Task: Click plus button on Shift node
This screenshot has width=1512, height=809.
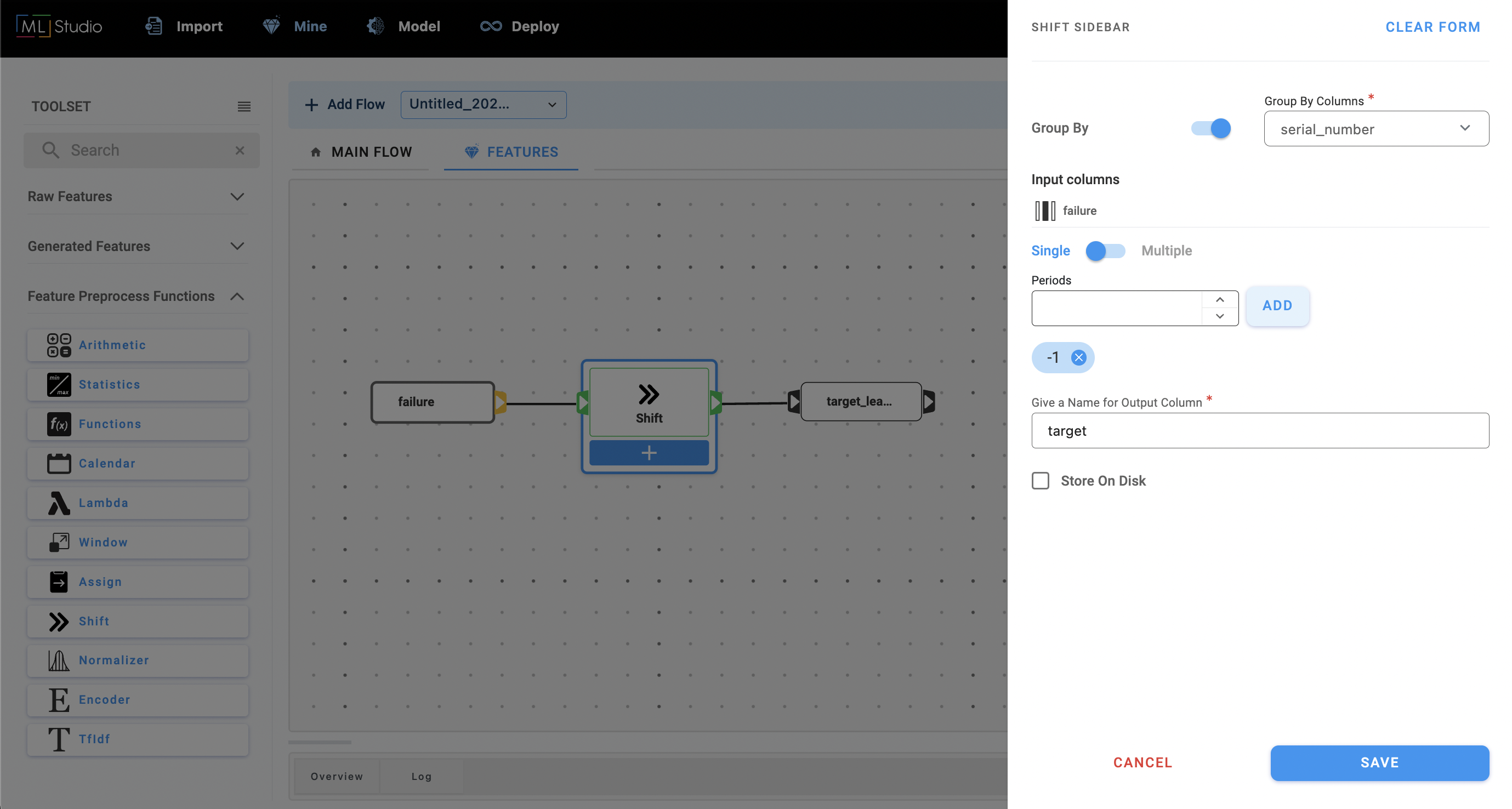Action: coord(649,452)
